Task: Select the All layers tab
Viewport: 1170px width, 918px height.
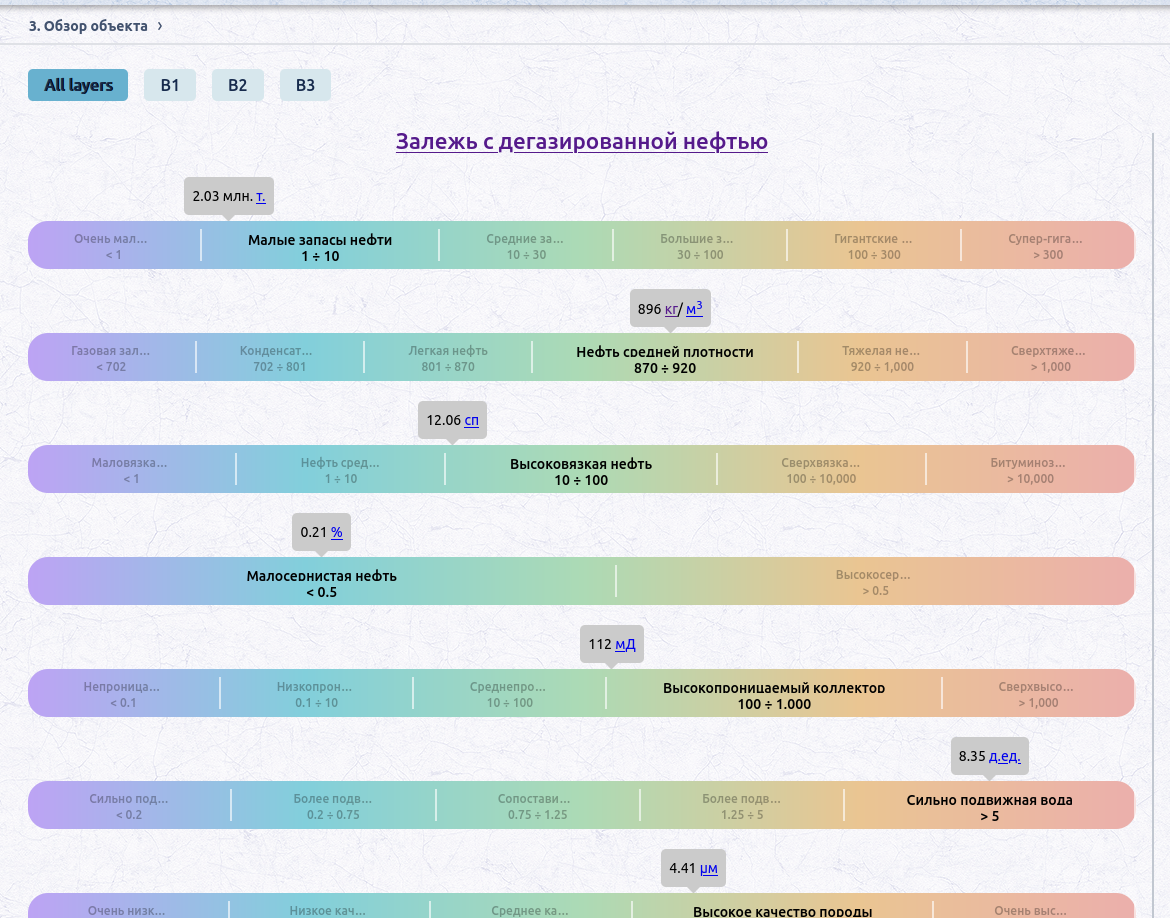Action: click(78, 85)
